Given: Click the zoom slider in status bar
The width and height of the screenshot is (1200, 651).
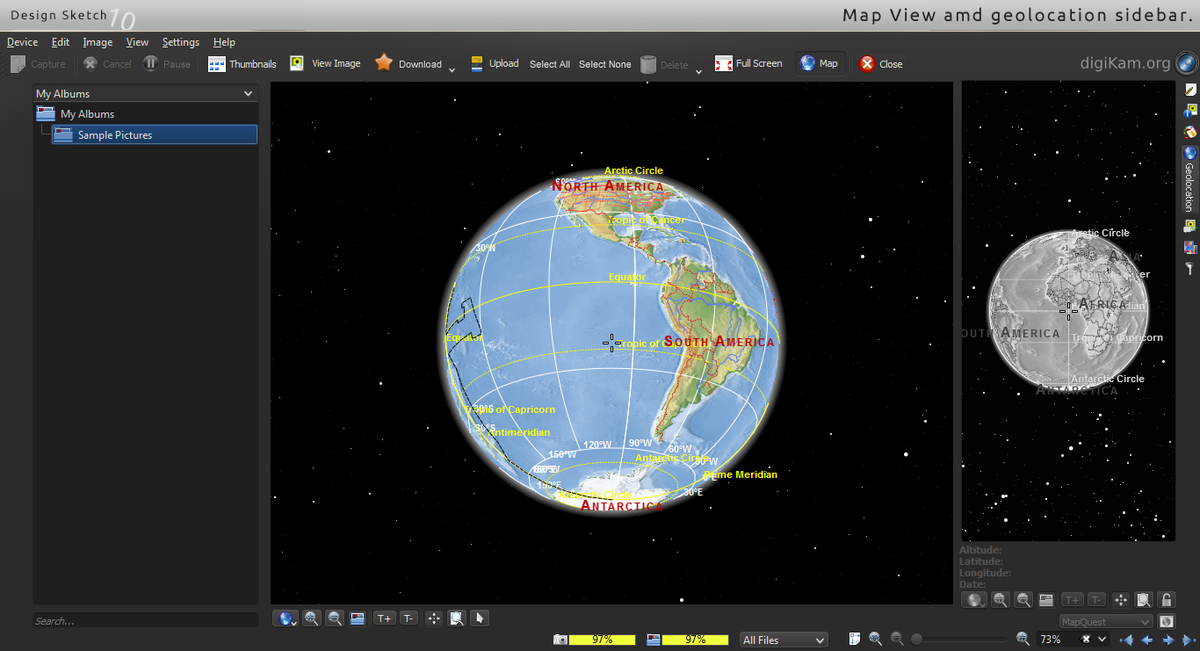Looking at the screenshot, I should (960, 639).
